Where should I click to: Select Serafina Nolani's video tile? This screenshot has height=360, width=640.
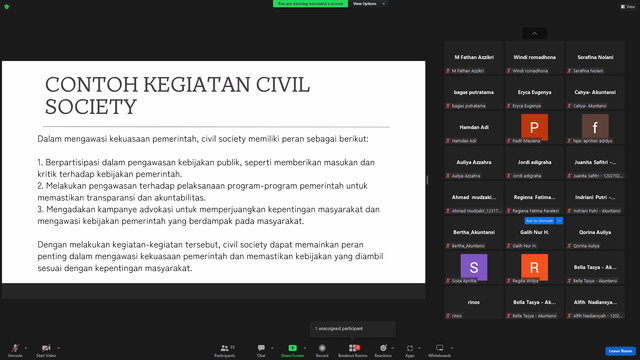(x=595, y=58)
